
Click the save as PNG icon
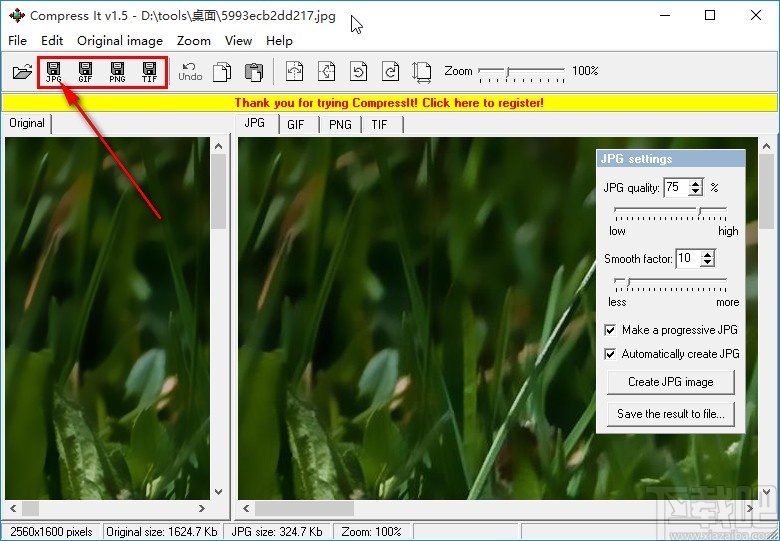(x=117, y=72)
